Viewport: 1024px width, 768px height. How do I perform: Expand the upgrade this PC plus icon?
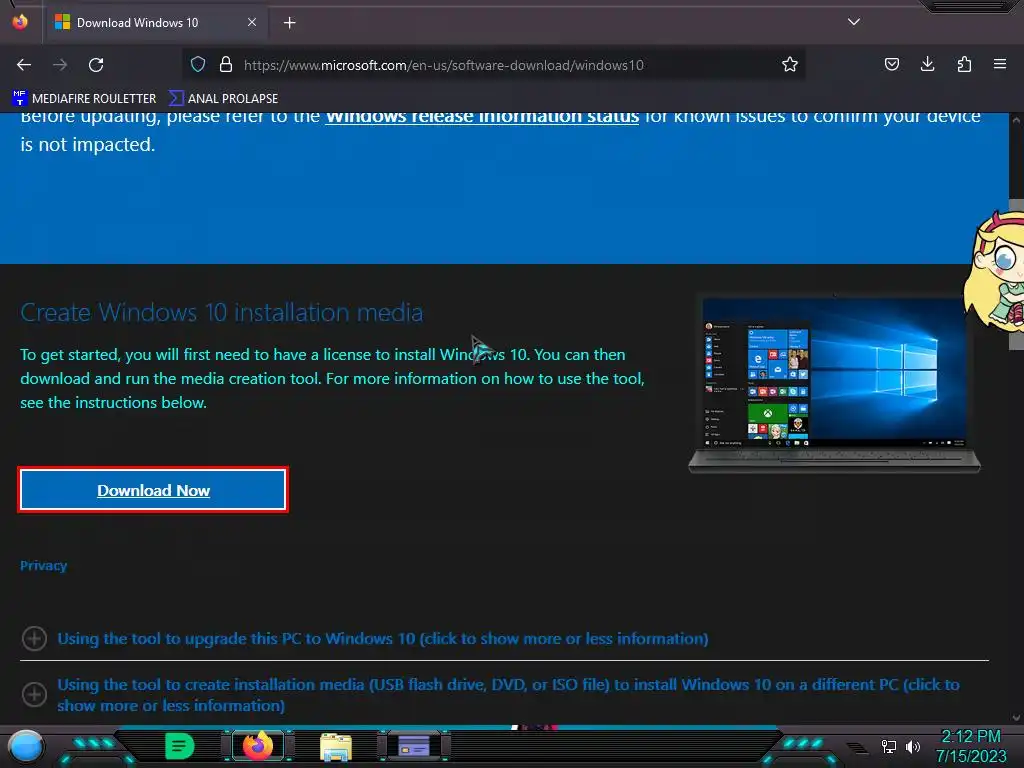coord(34,638)
